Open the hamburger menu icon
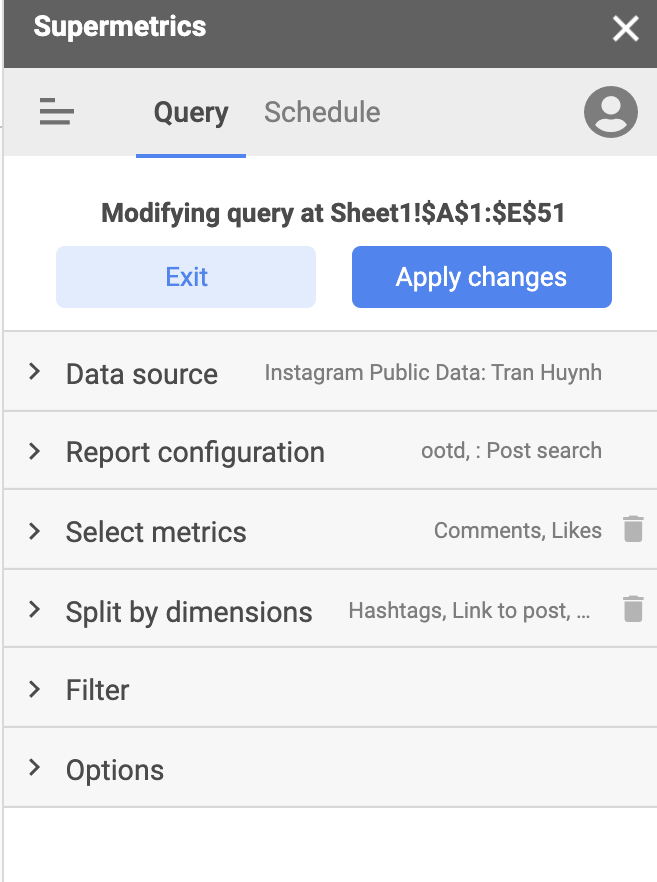 click(56, 111)
